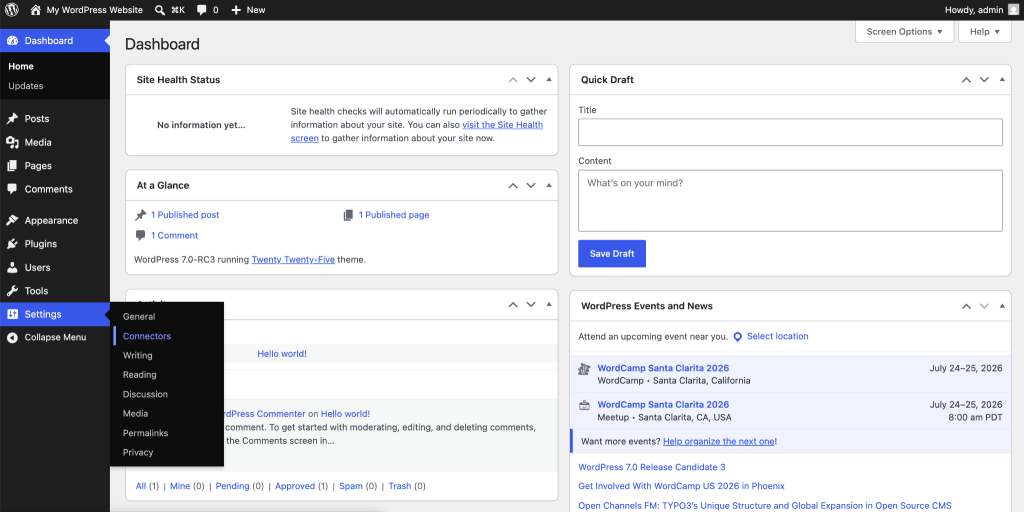
Task: Click the Collapse Menu arrow icon
Action: click(x=12, y=338)
